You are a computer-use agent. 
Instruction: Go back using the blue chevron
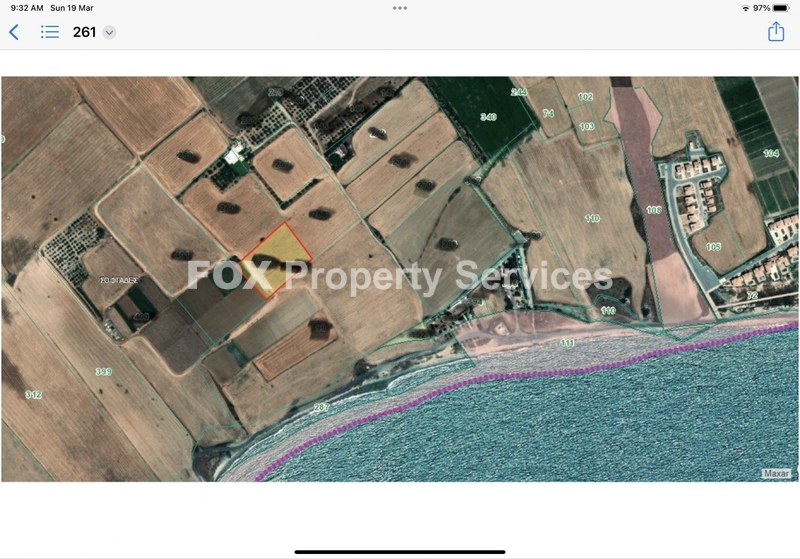pyautogui.click(x=14, y=32)
